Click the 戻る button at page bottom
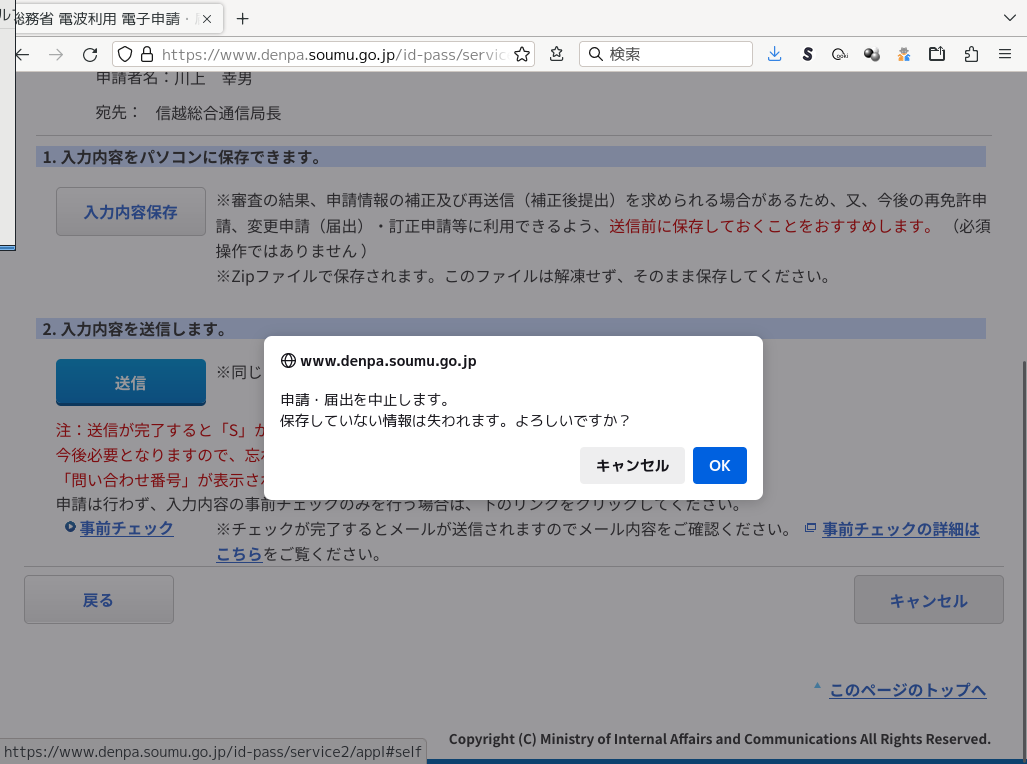 tap(98, 600)
